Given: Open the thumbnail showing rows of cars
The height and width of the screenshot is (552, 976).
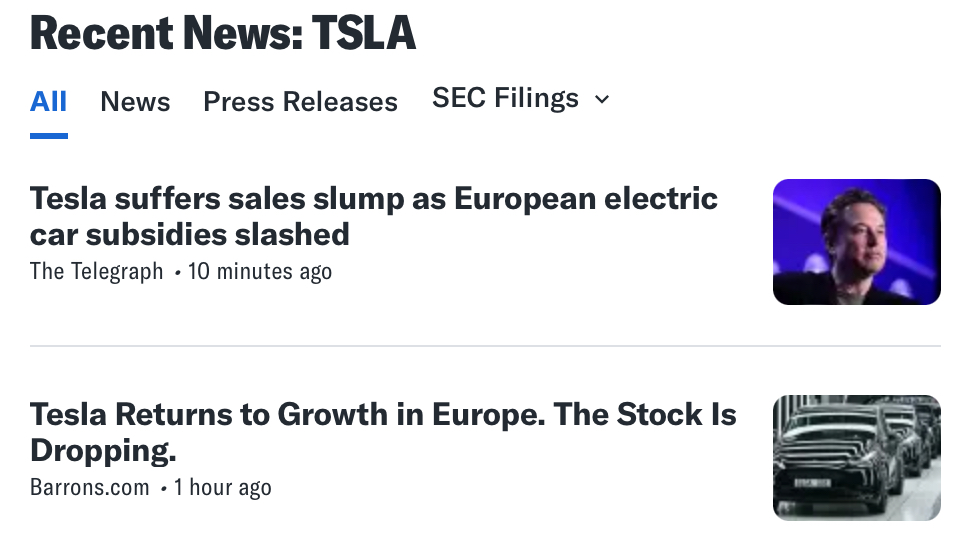Looking at the screenshot, I should pyautogui.click(x=856, y=457).
